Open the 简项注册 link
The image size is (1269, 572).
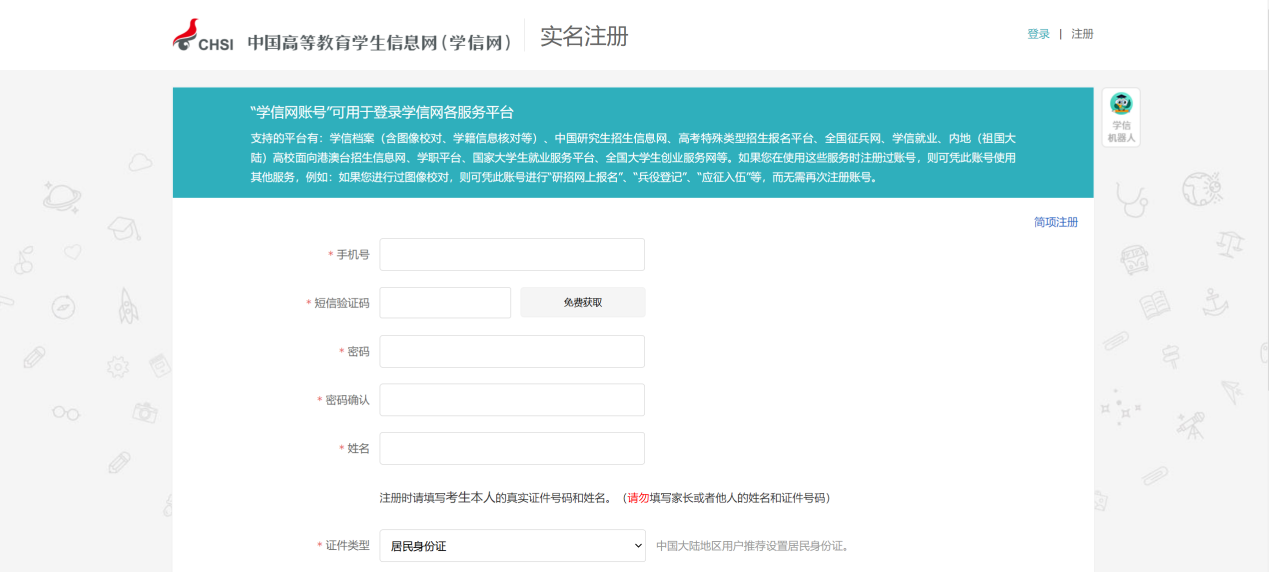[x=1056, y=222]
